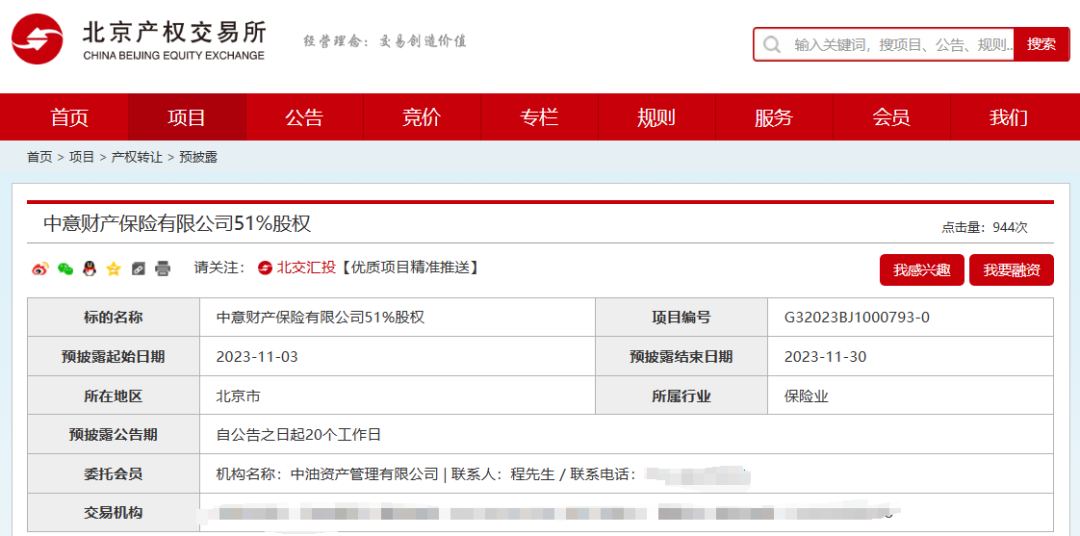This screenshot has height=536, width=1080.
Task: Click the 预披露公告期 header cell
Action: (x=114, y=435)
